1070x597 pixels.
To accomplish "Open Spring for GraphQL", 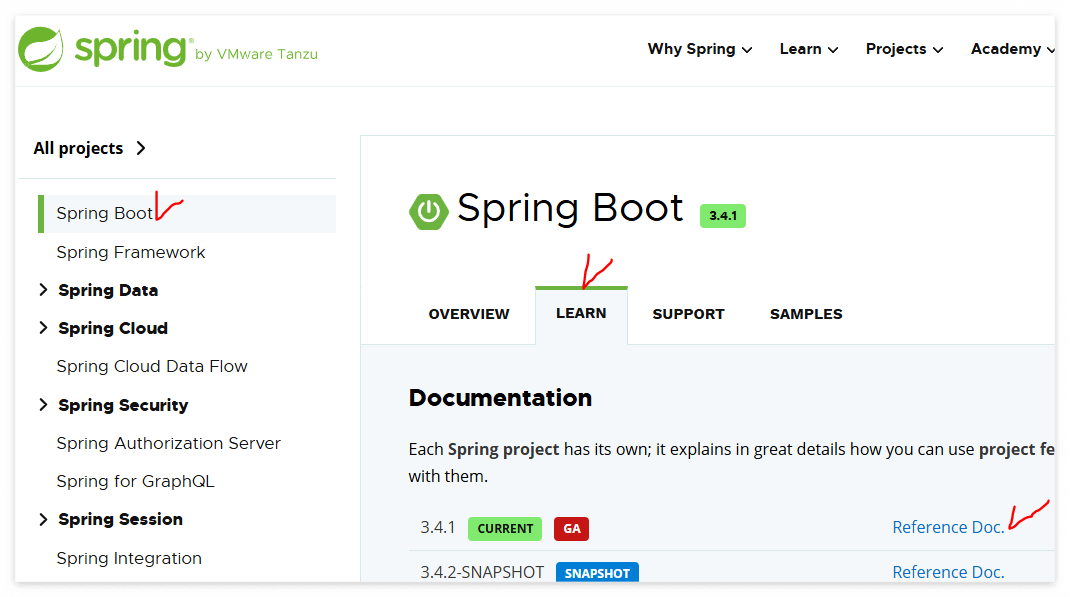I will [x=135, y=482].
